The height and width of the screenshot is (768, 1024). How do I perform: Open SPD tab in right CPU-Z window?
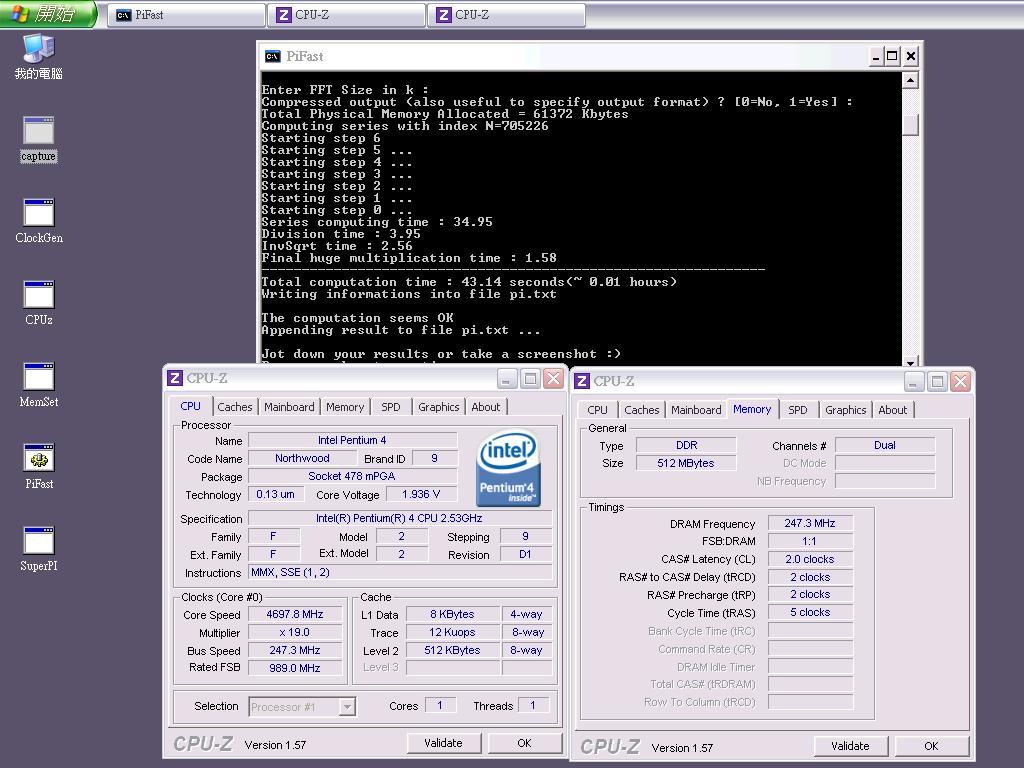tap(797, 409)
